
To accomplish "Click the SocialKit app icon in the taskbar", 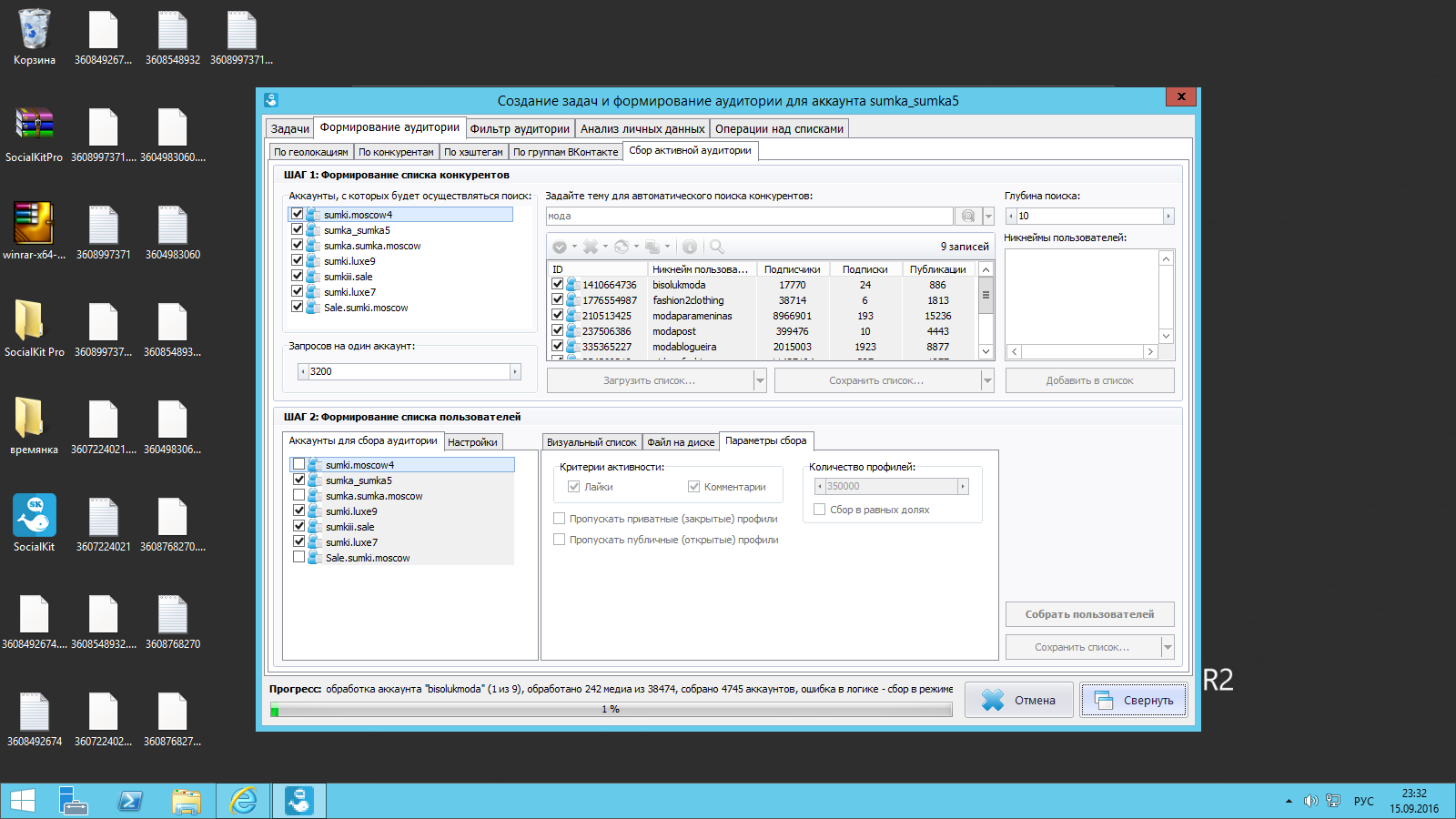I will point(299,801).
